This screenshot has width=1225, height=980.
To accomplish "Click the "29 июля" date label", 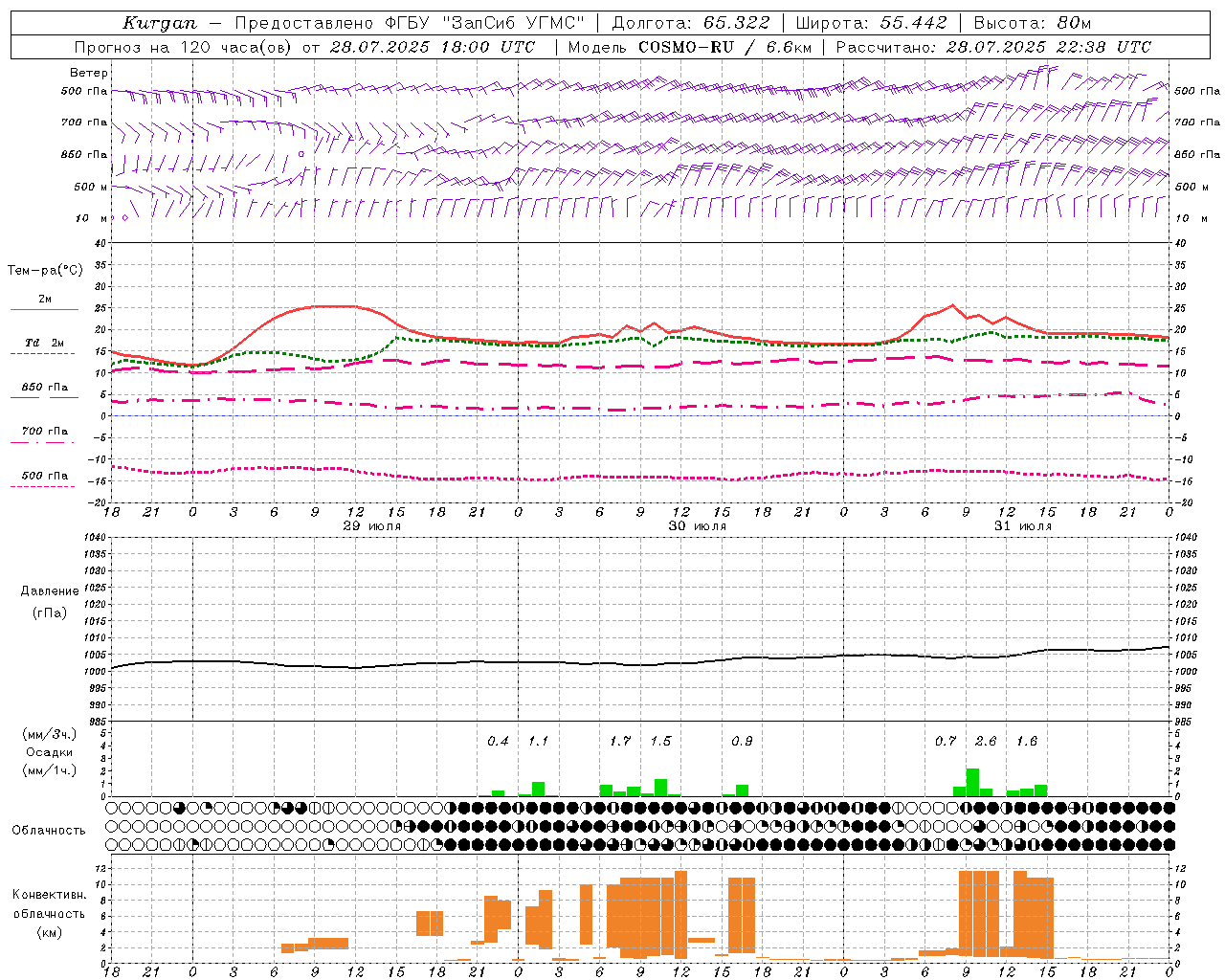I will click(x=372, y=526).
